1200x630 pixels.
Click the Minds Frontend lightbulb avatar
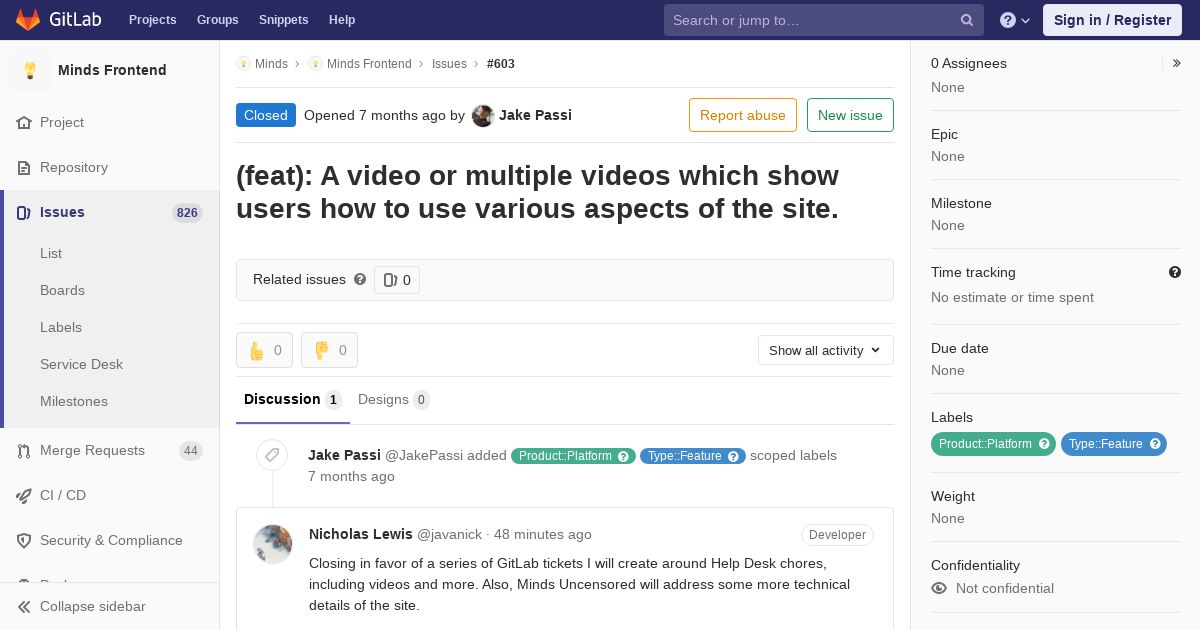(30, 70)
